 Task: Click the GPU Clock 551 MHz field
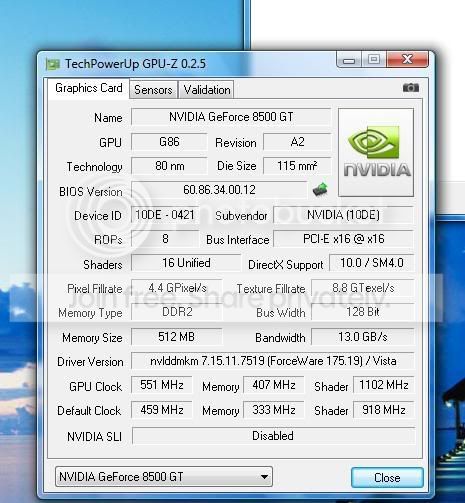[x=162, y=385]
